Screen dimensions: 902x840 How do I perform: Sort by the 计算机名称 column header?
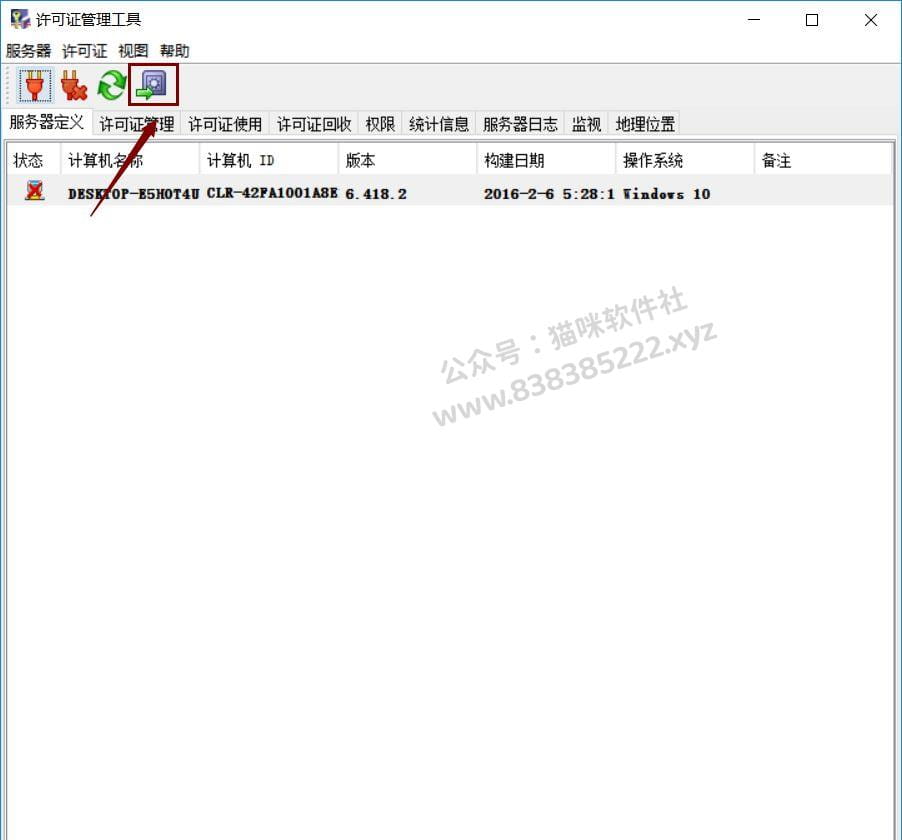tap(130, 160)
